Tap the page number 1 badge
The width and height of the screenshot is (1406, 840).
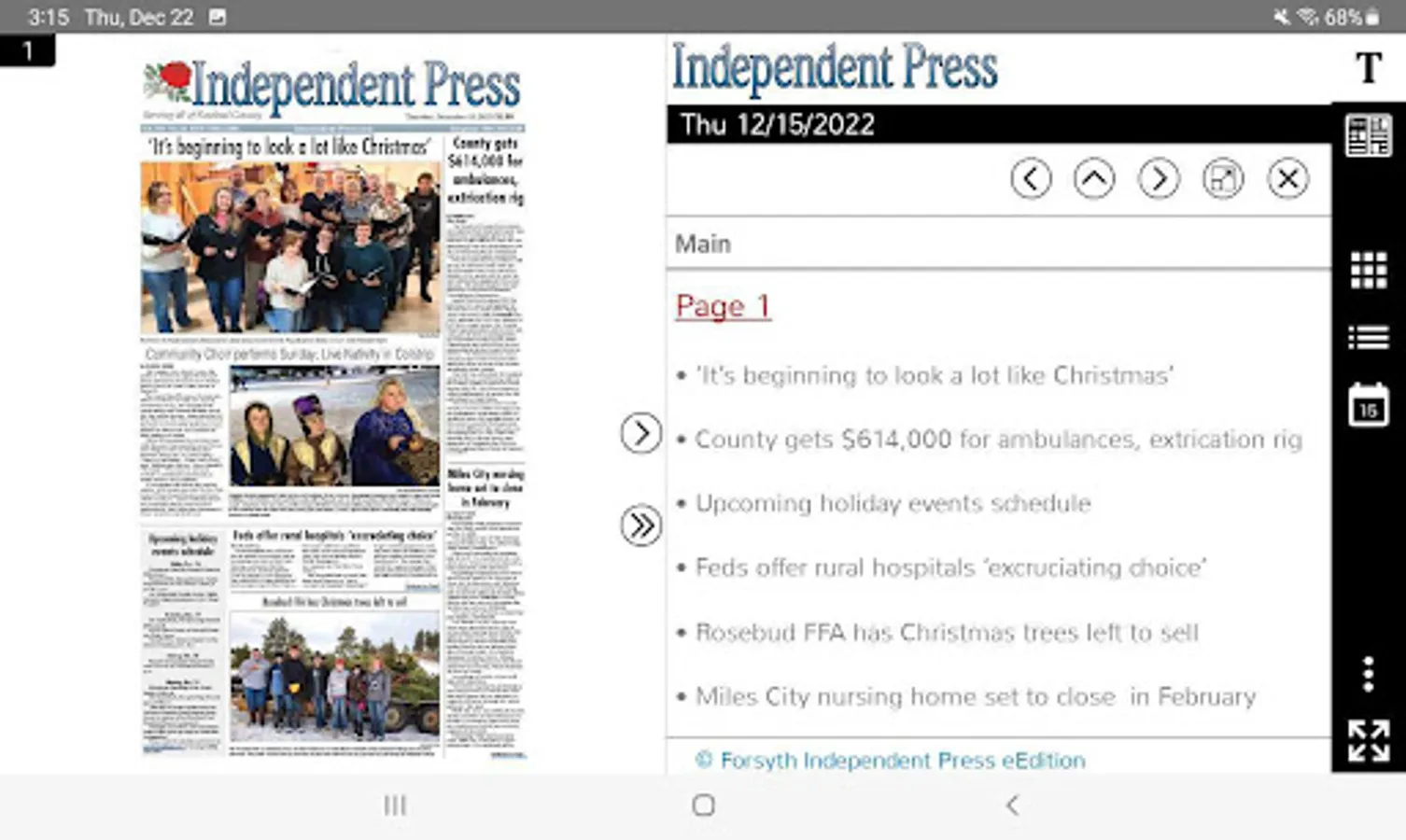tap(27, 50)
